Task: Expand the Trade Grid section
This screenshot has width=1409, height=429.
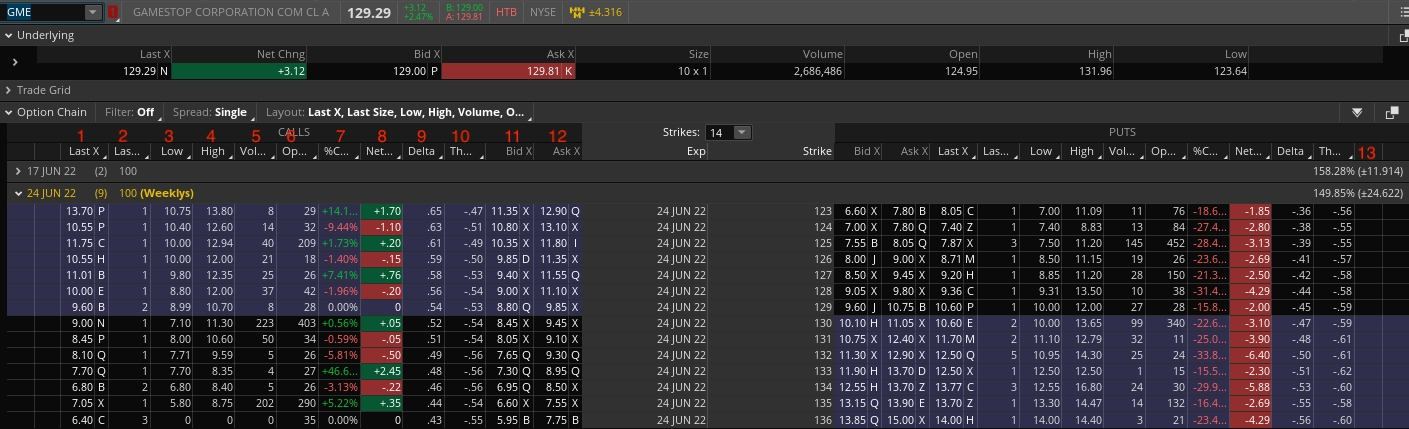Action: click(x=9, y=90)
